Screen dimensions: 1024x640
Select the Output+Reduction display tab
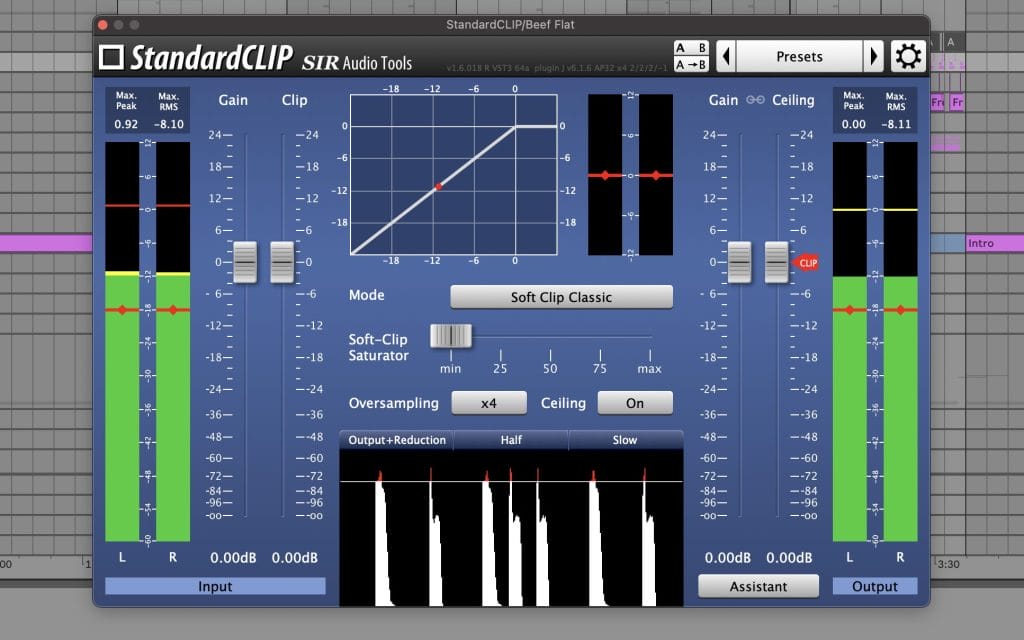click(x=397, y=440)
